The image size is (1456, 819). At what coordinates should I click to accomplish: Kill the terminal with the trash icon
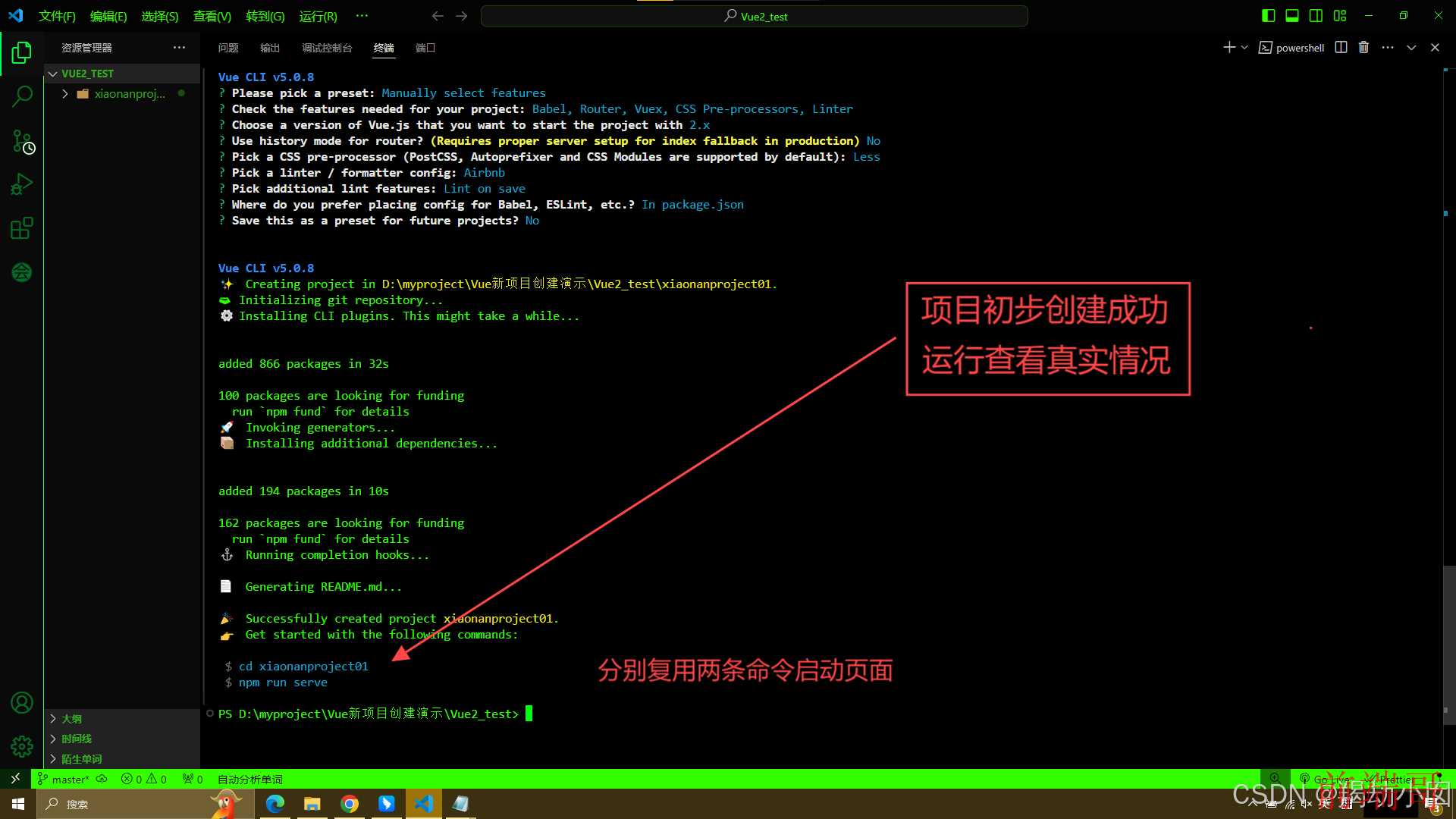coord(1363,47)
